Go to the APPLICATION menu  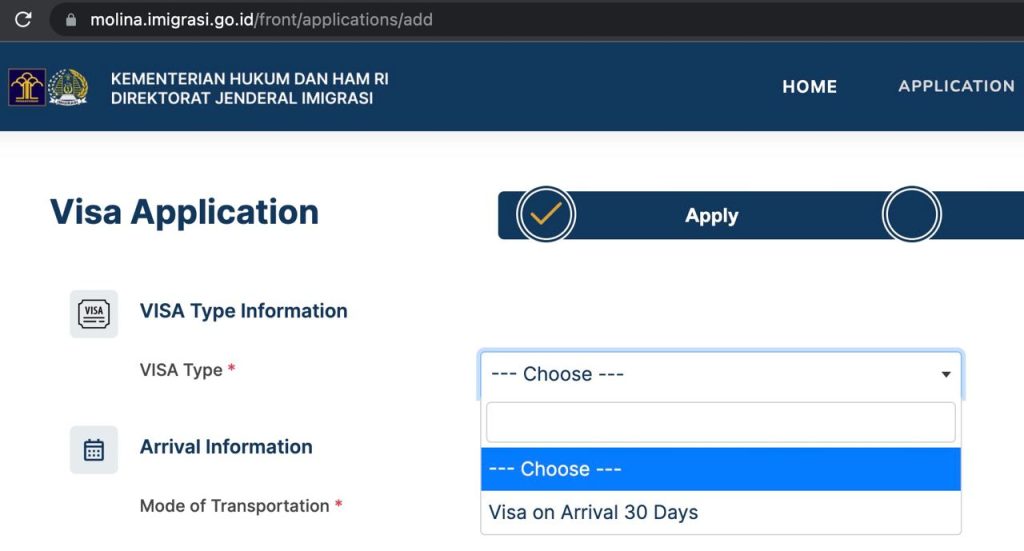956,86
